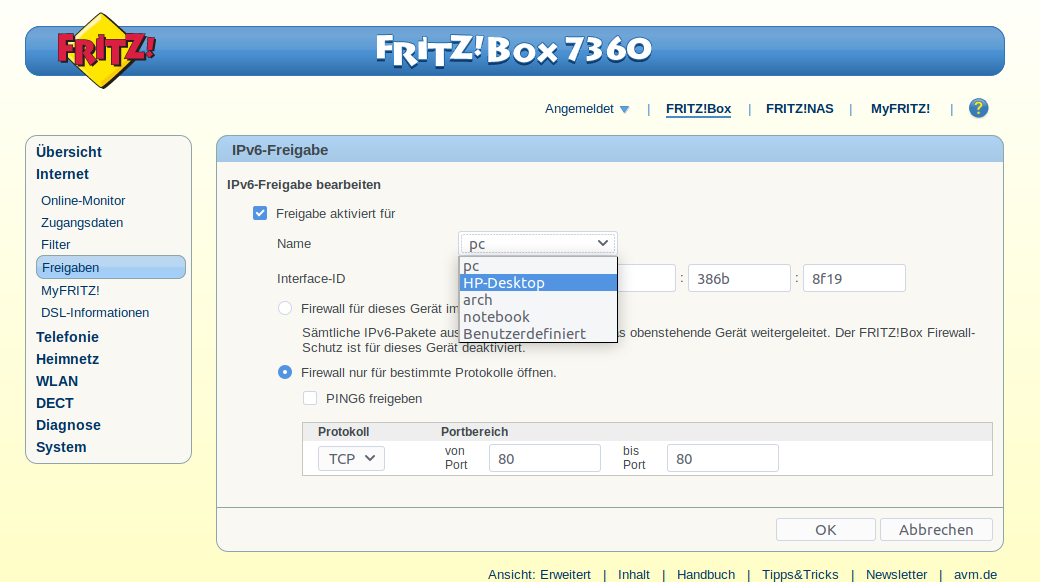Expand the DECT menu section

click(54, 403)
